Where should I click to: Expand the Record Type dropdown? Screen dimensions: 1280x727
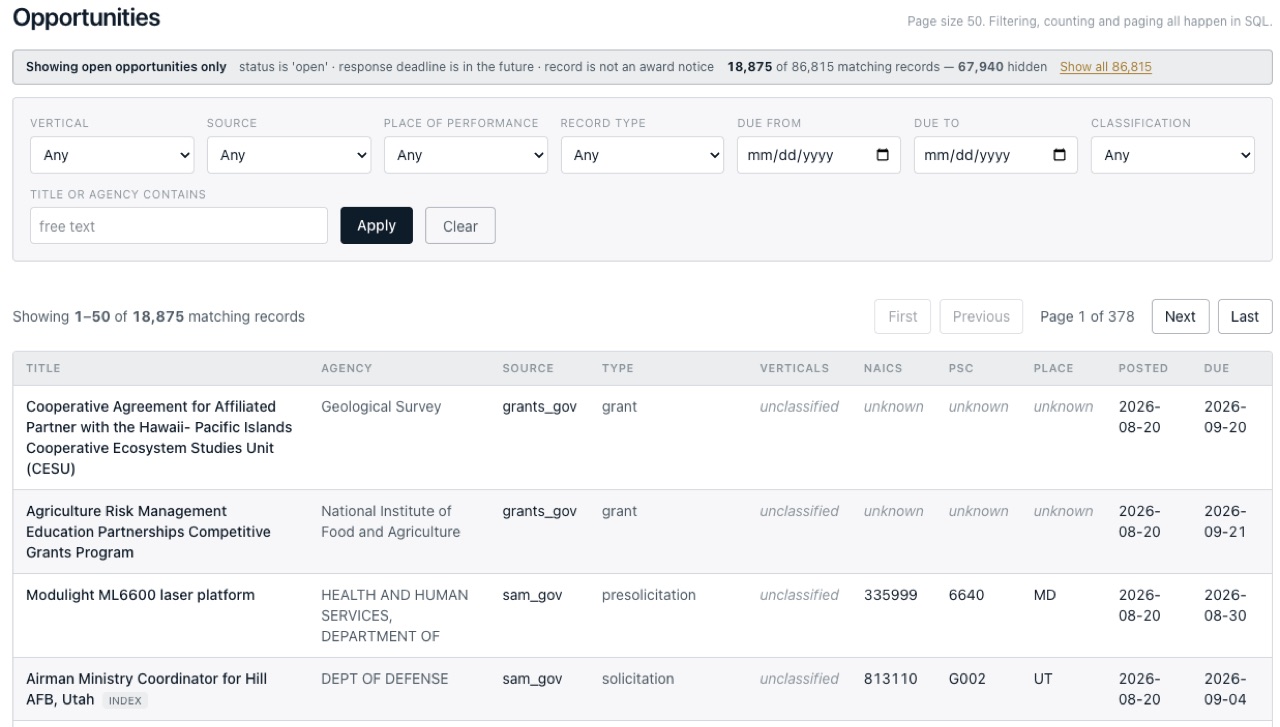[642, 155]
